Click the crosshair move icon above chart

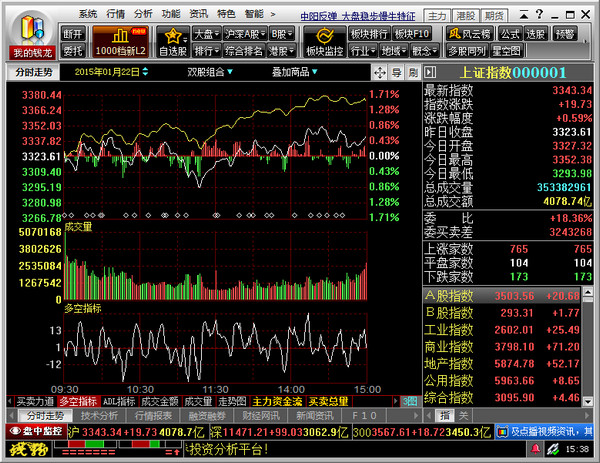tap(377, 72)
